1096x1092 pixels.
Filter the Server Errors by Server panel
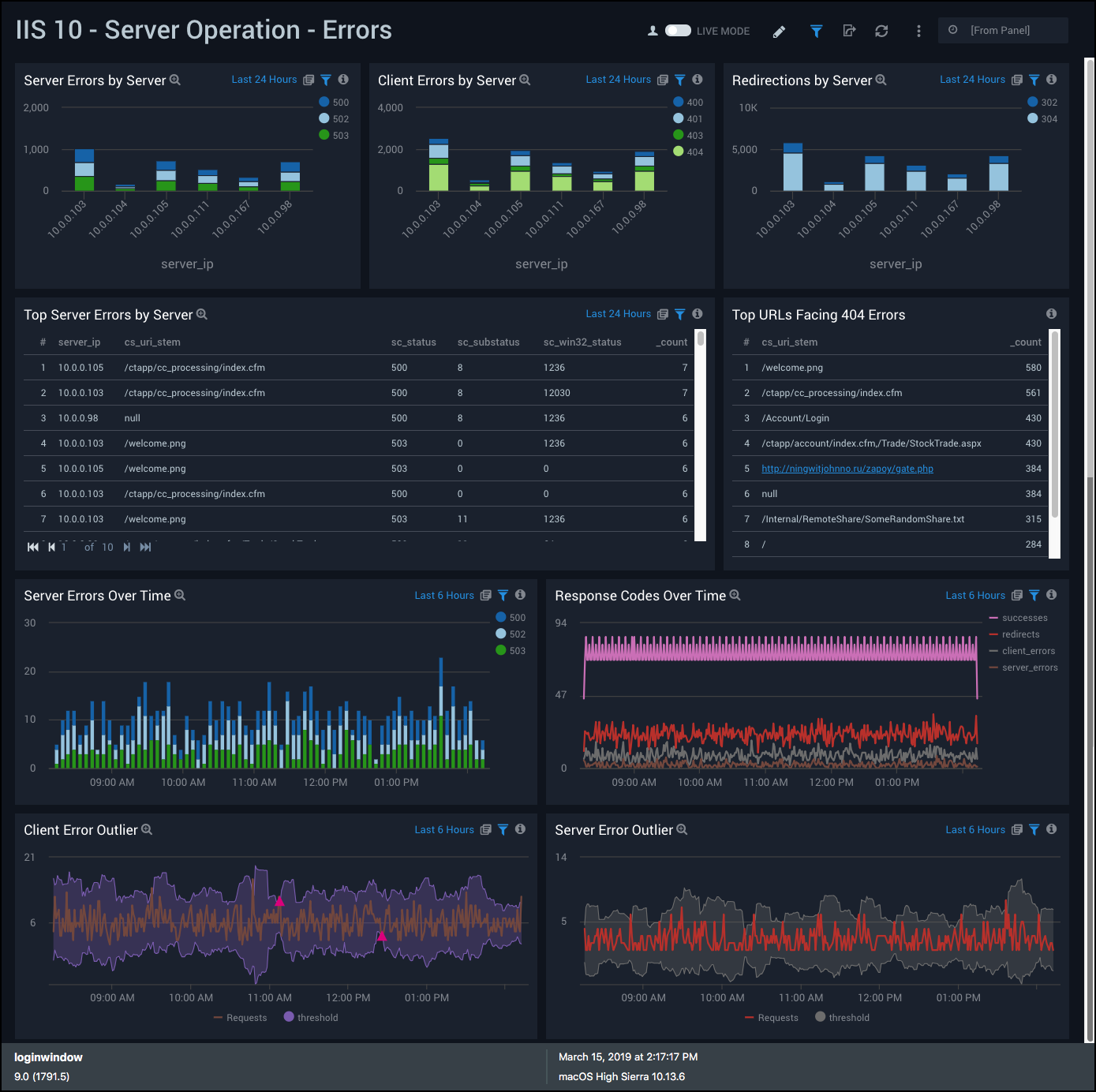326,80
